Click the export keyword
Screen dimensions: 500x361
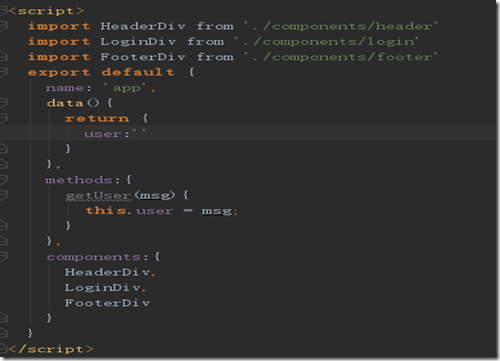(59, 73)
